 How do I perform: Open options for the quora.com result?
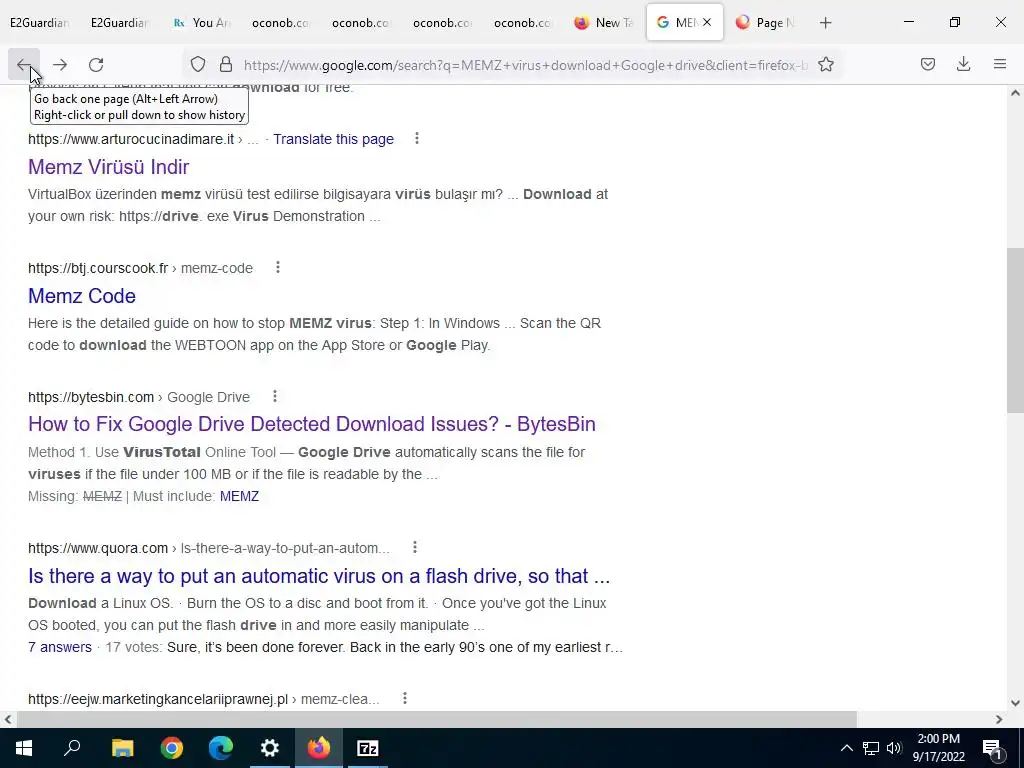(x=415, y=548)
